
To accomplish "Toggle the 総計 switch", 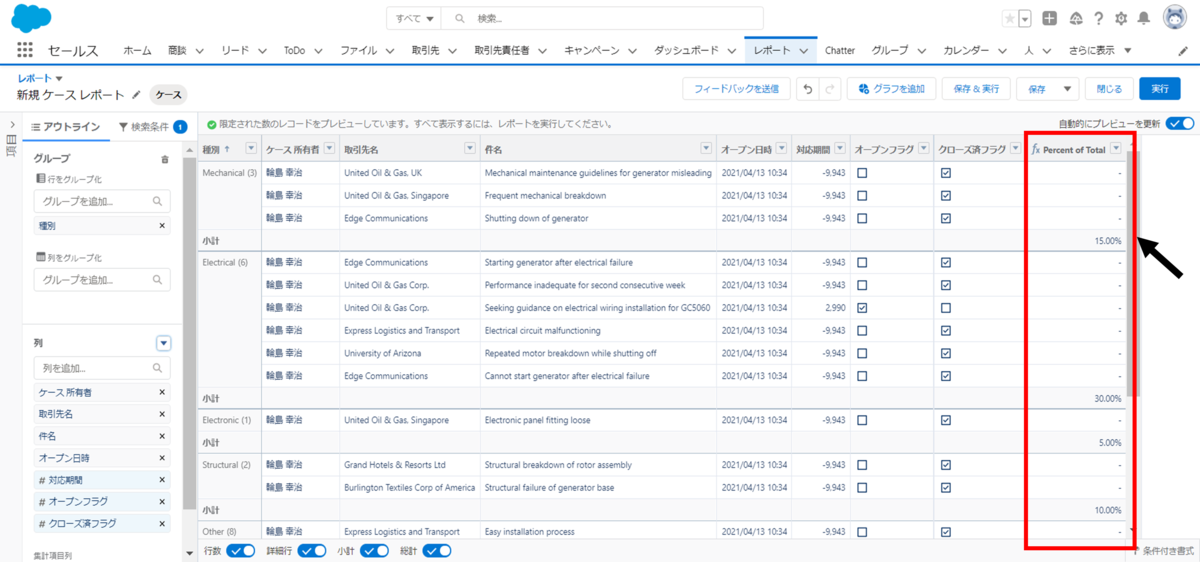I will point(437,551).
